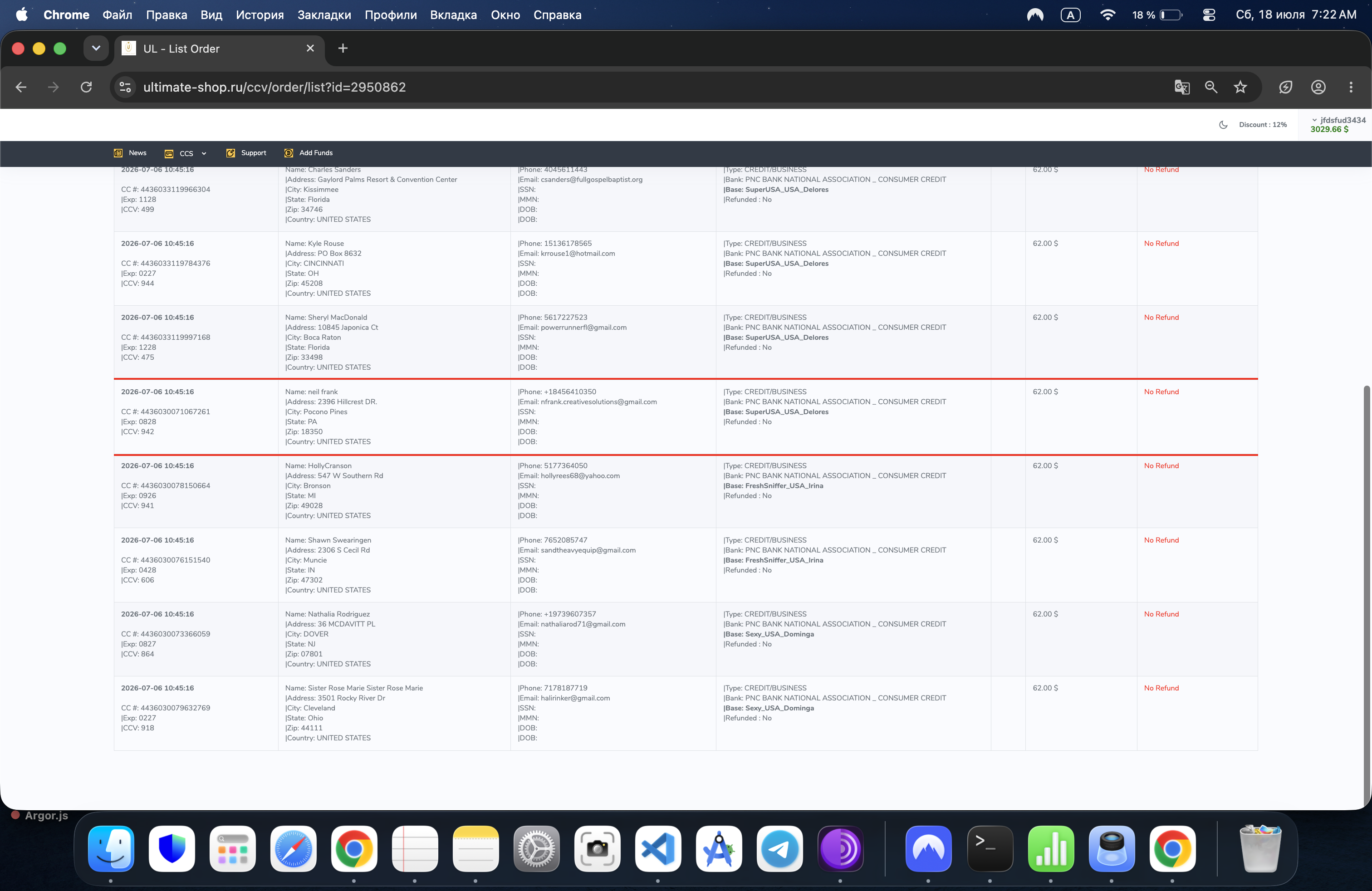
Task: Open the Wi-Fi status menu
Action: pyautogui.click(x=1107, y=15)
